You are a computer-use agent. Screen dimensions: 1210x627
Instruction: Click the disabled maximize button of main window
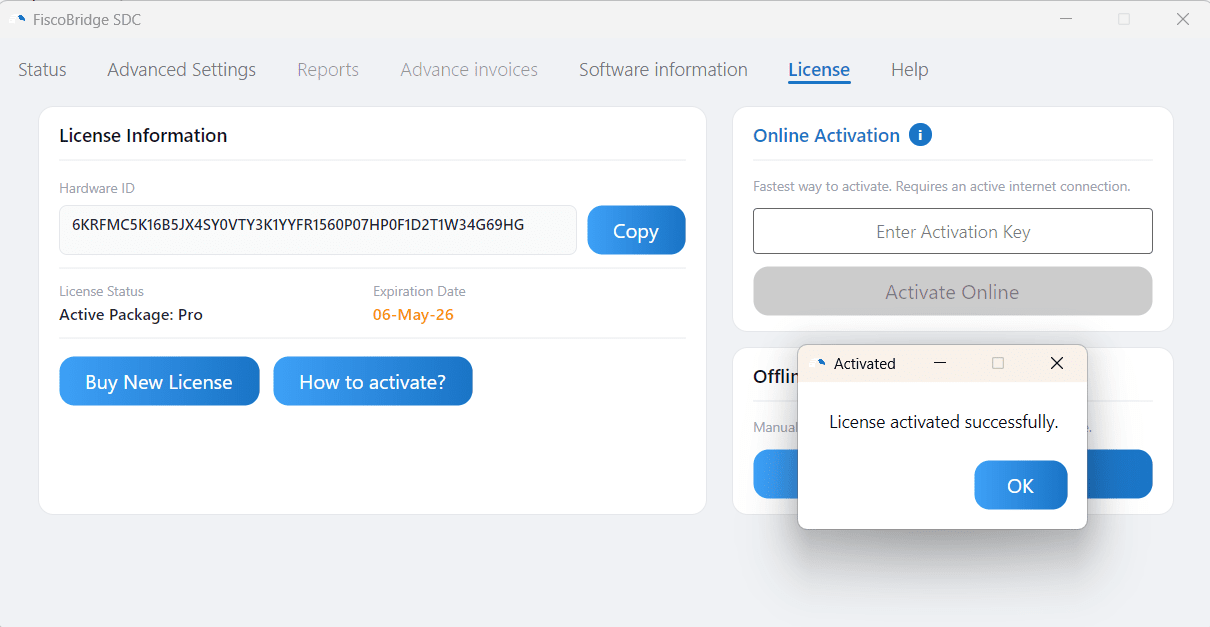pos(1124,19)
